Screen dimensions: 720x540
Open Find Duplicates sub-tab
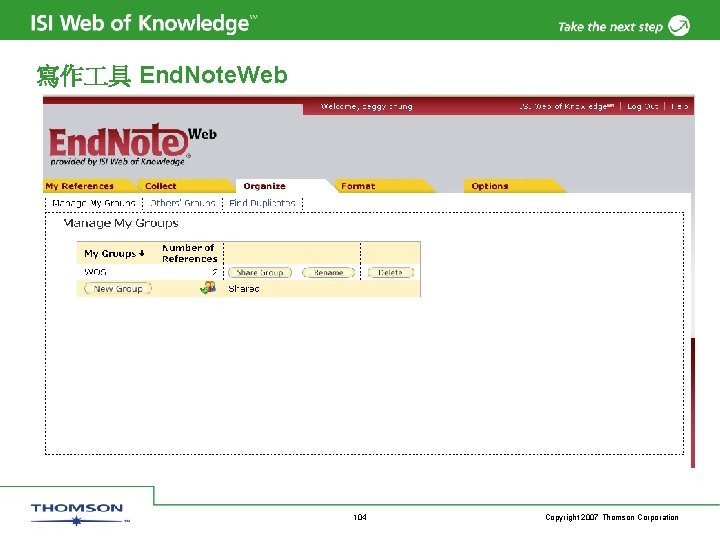coord(262,203)
